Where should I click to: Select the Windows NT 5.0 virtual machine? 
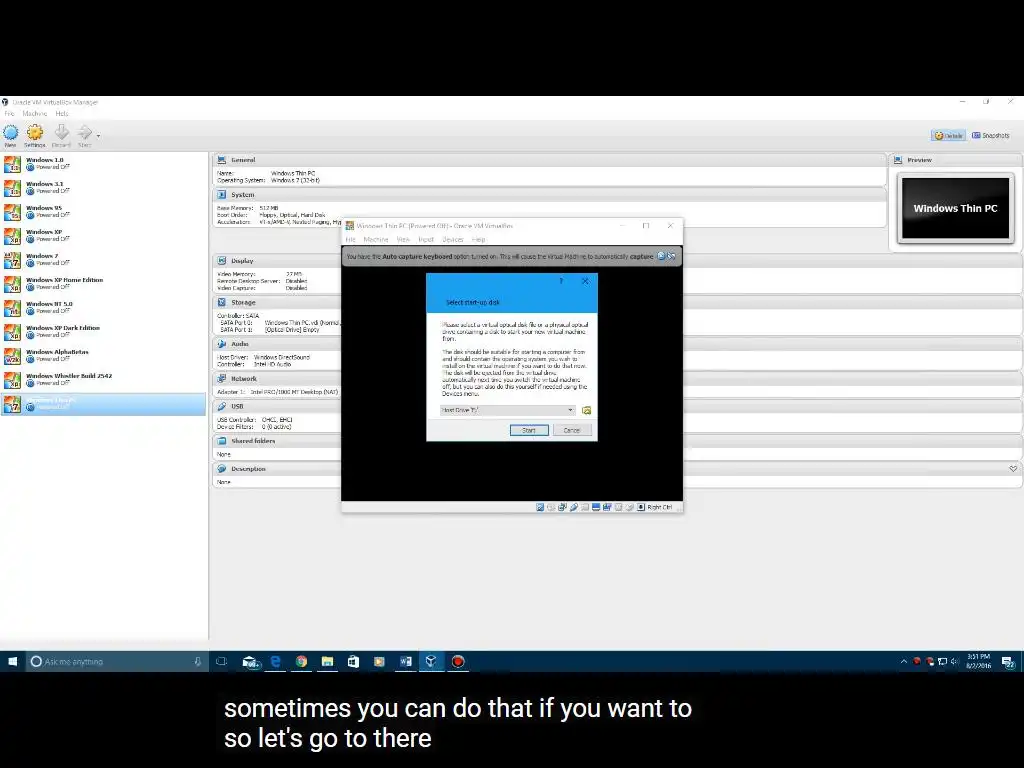[x=104, y=308]
